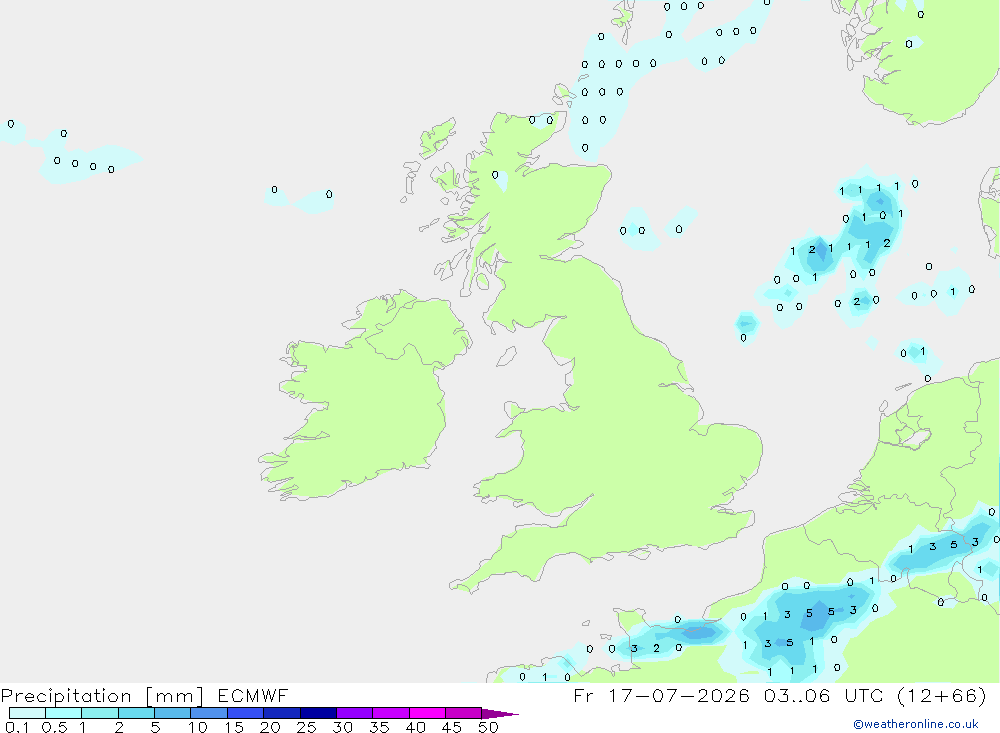Click the 45–50 mm legend swatch

(464, 713)
